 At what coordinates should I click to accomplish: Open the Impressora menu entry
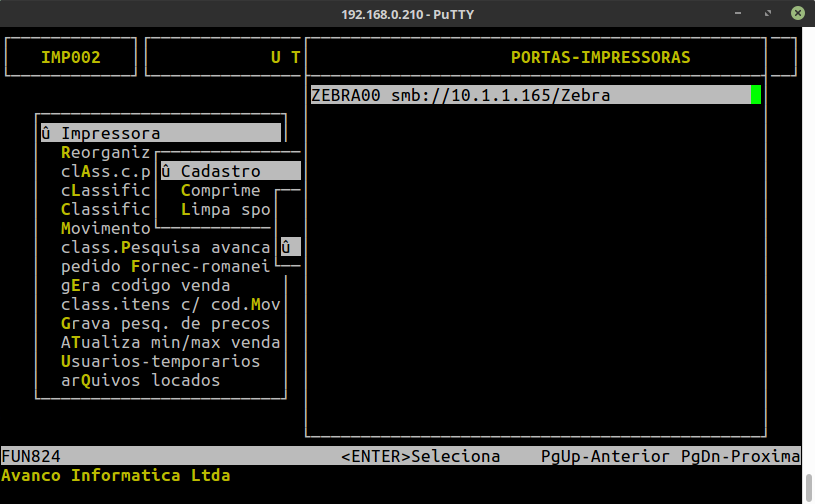110,134
